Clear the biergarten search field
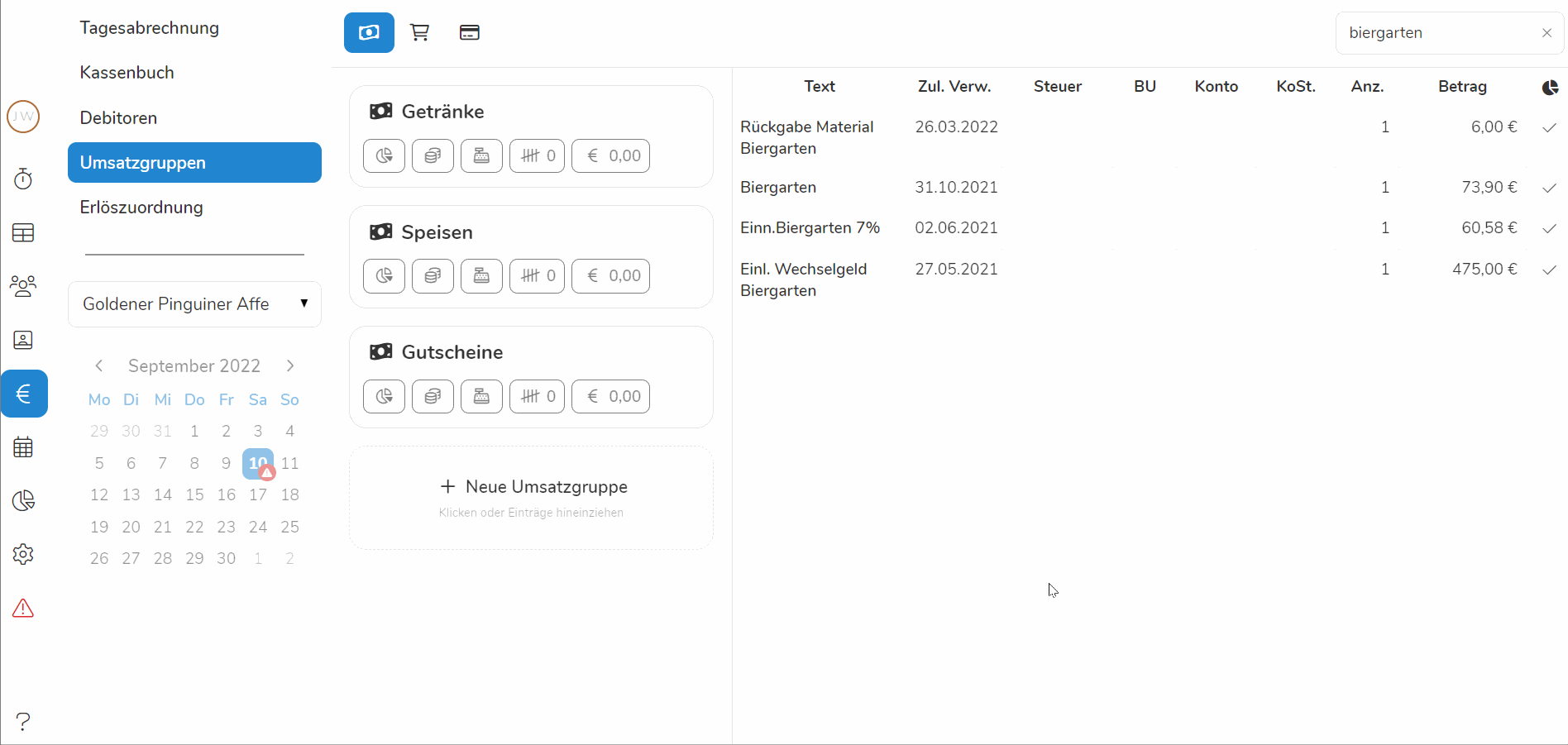 click(x=1546, y=33)
